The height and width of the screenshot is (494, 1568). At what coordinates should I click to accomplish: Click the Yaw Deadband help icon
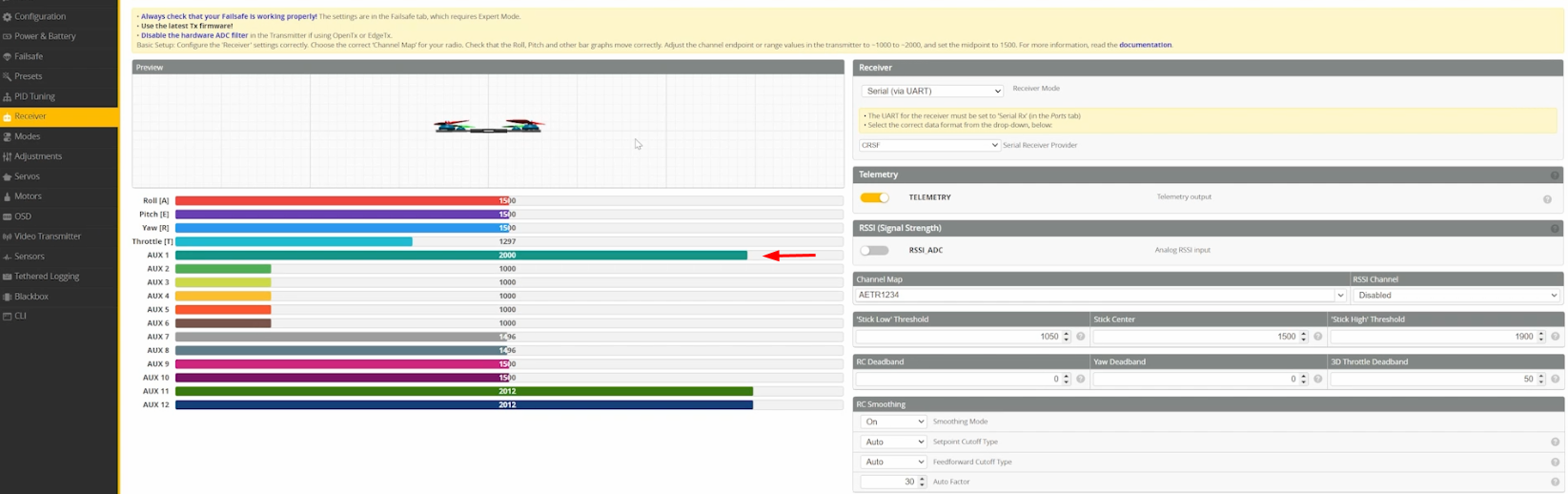pos(1317,380)
